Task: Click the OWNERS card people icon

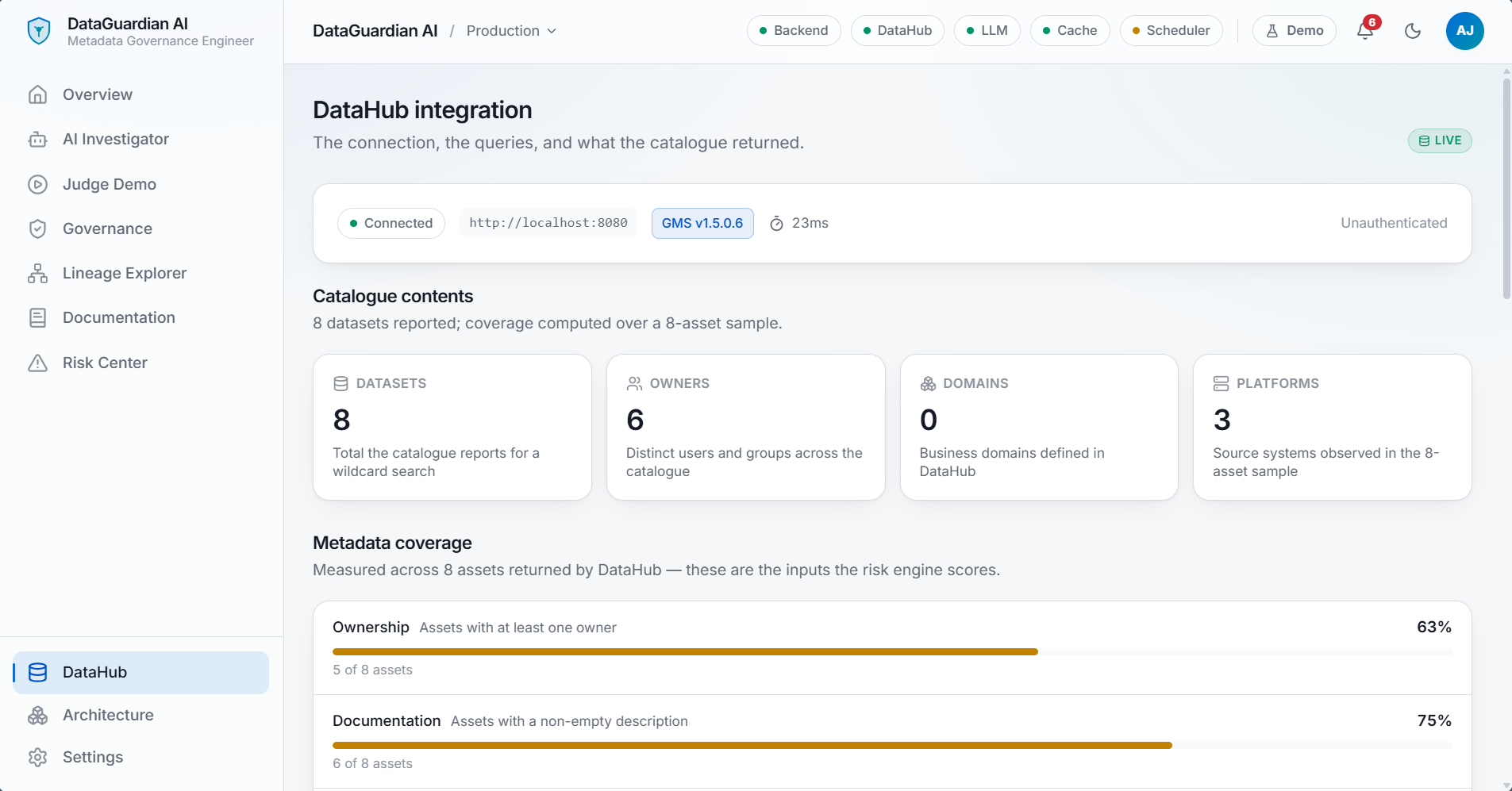Action: click(634, 384)
